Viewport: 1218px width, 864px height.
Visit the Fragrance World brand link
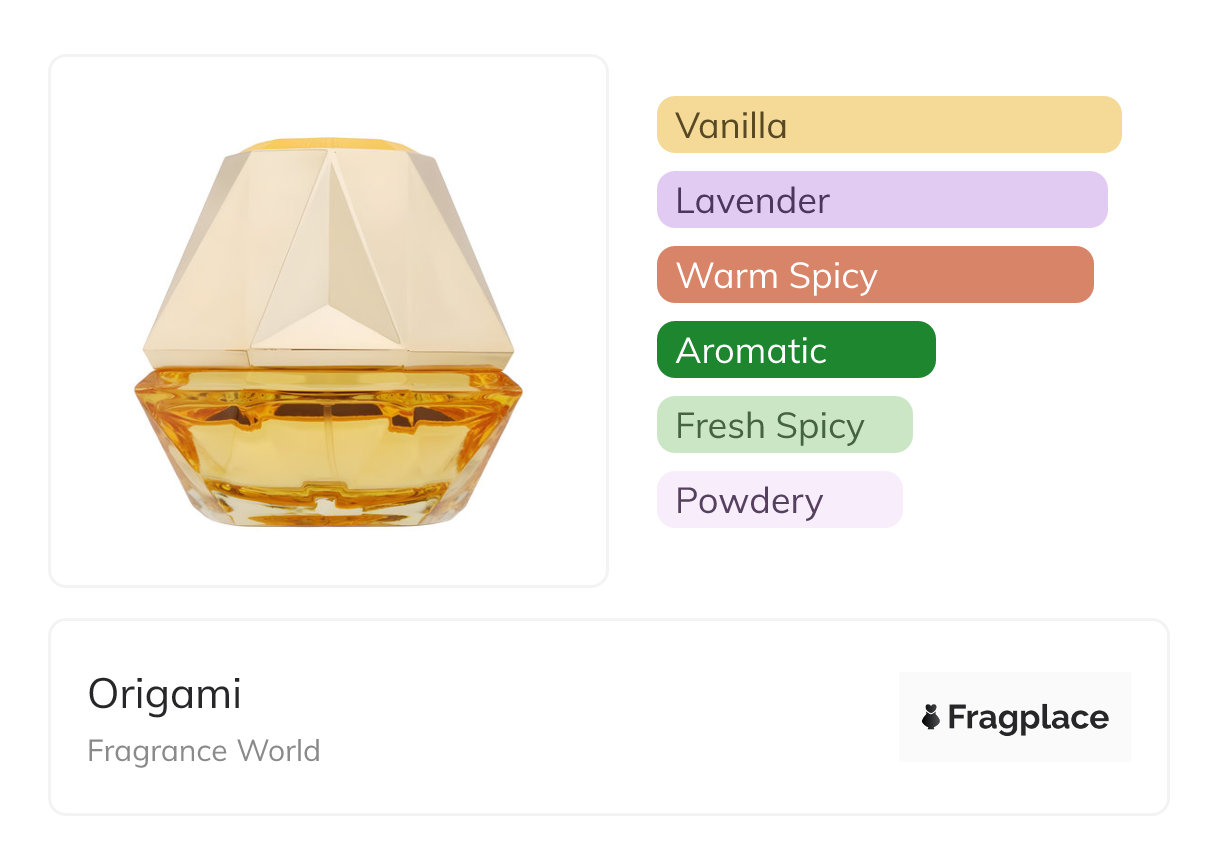[x=204, y=751]
